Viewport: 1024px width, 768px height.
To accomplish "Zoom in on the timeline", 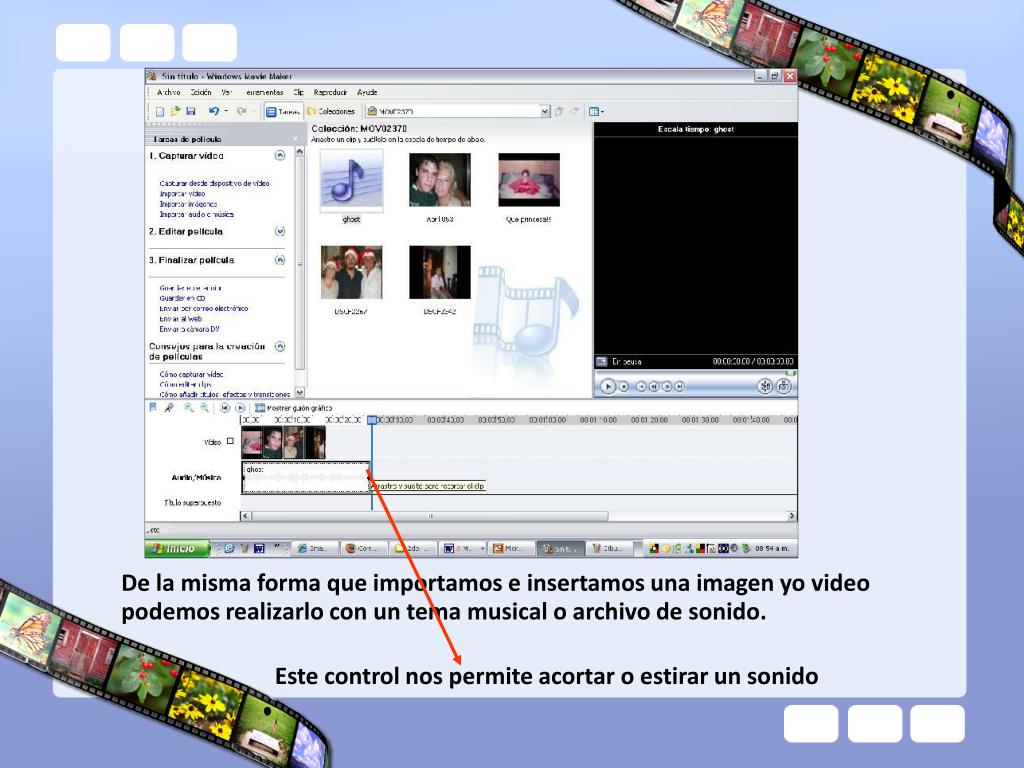I will [189, 408].
